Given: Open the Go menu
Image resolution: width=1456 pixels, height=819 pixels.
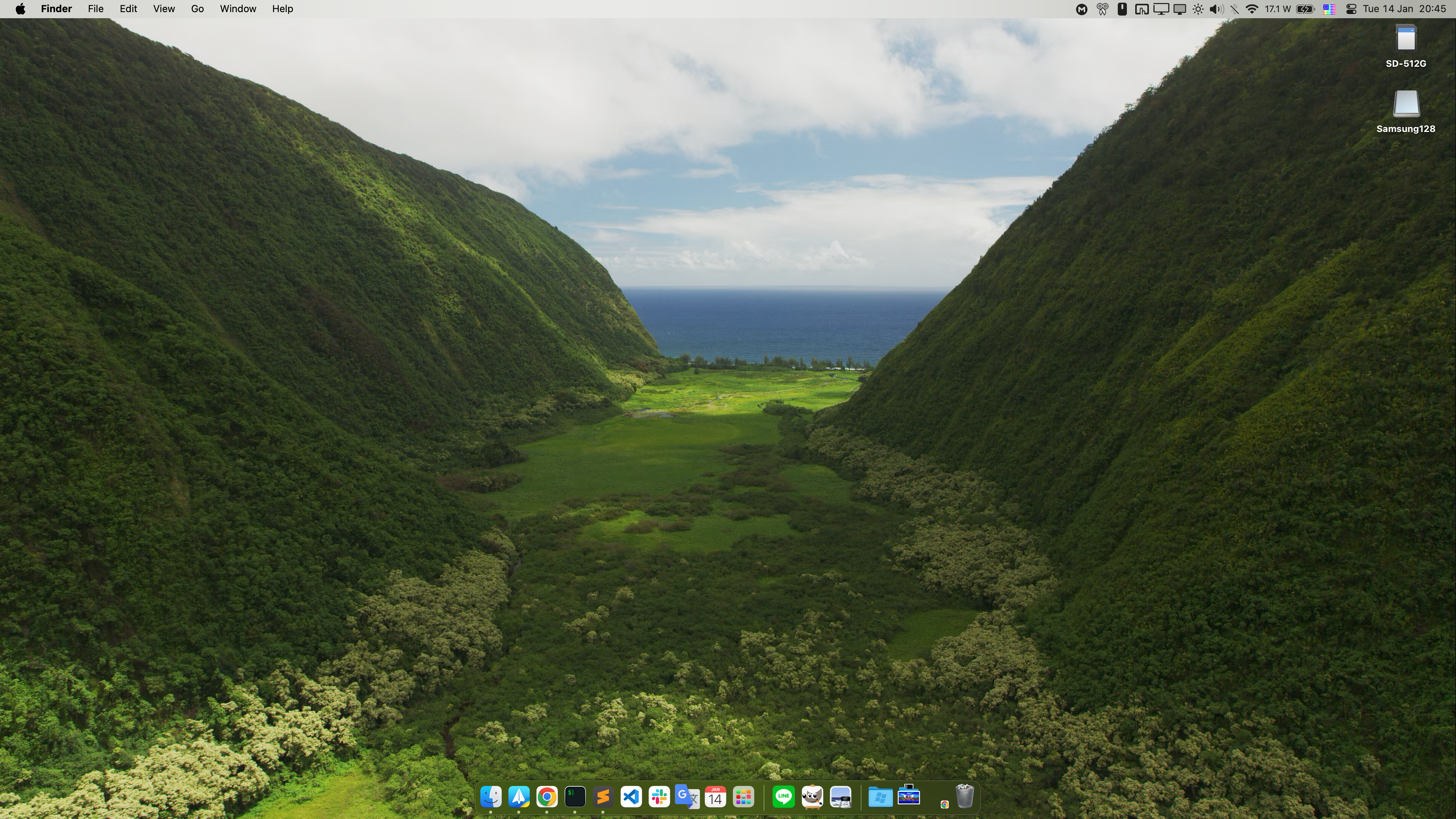Looking at the screenshot, I should pyautogui.click(x=197, y=9).
